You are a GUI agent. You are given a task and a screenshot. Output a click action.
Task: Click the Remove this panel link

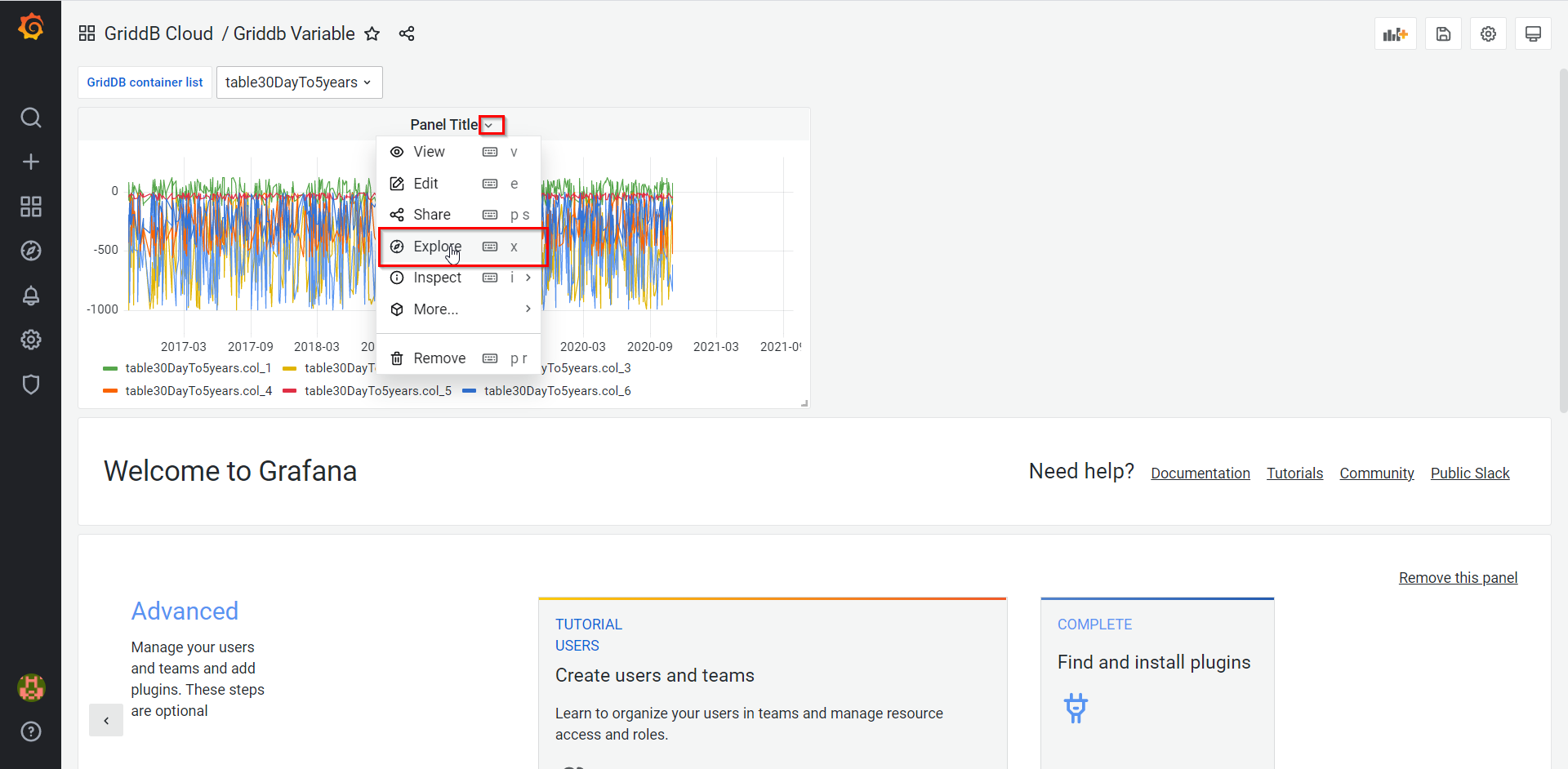click(x=1458, y=578)
